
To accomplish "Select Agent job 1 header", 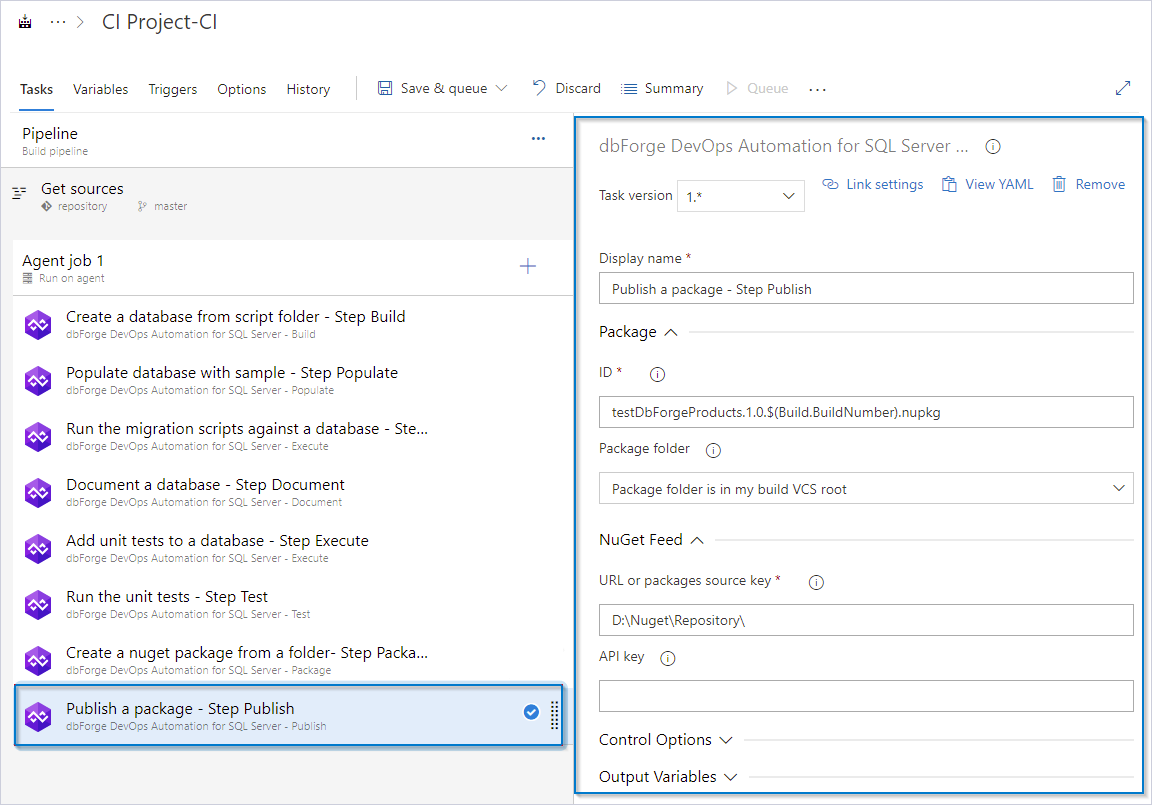I will tap(293, 267).
